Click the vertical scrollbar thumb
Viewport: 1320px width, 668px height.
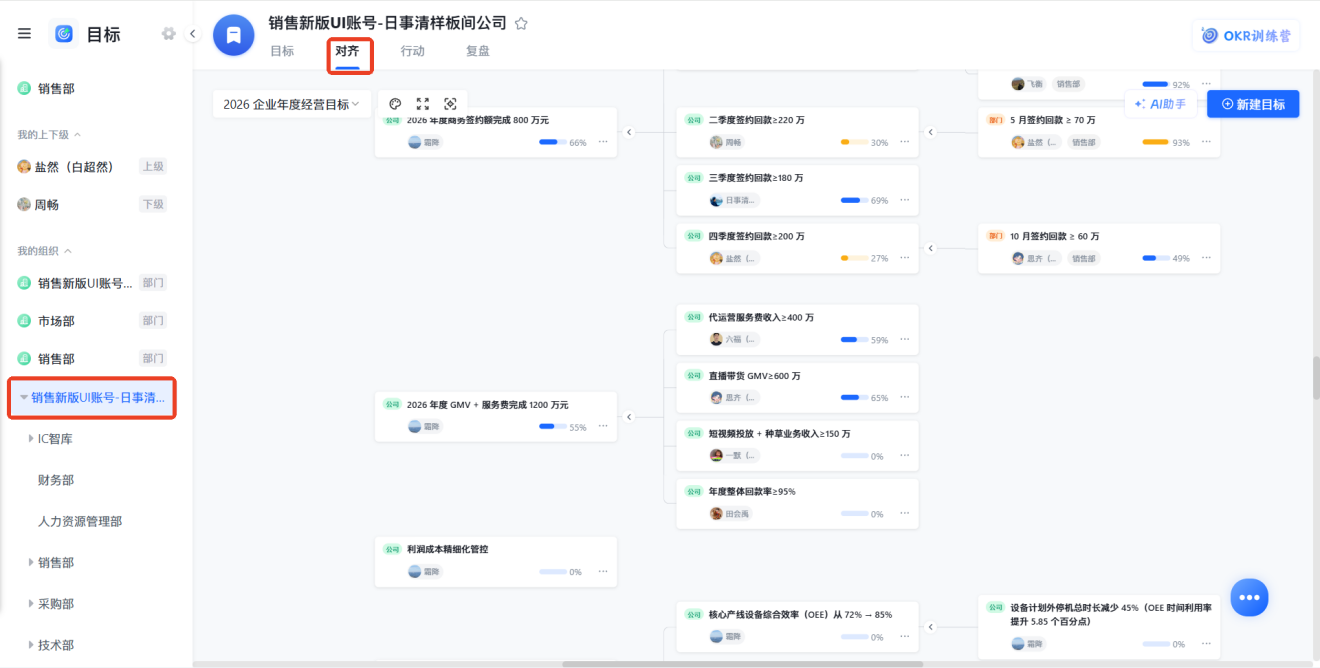pyautogui.click(x=1316, y=378)
